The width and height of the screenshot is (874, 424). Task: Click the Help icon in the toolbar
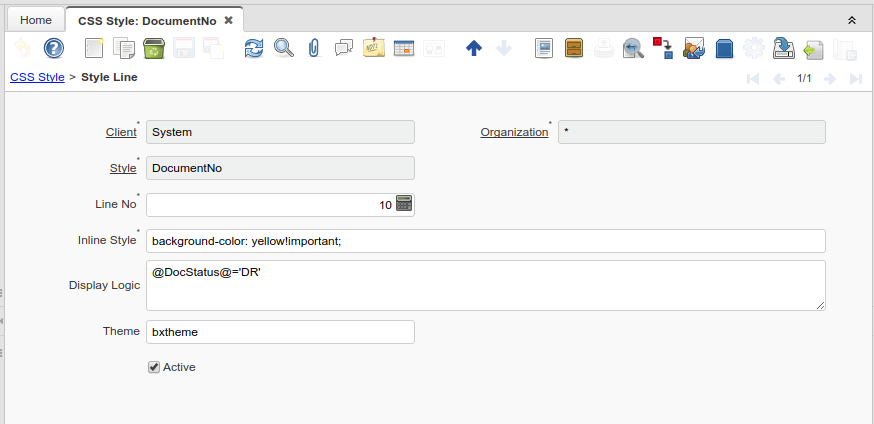[54, 48]
